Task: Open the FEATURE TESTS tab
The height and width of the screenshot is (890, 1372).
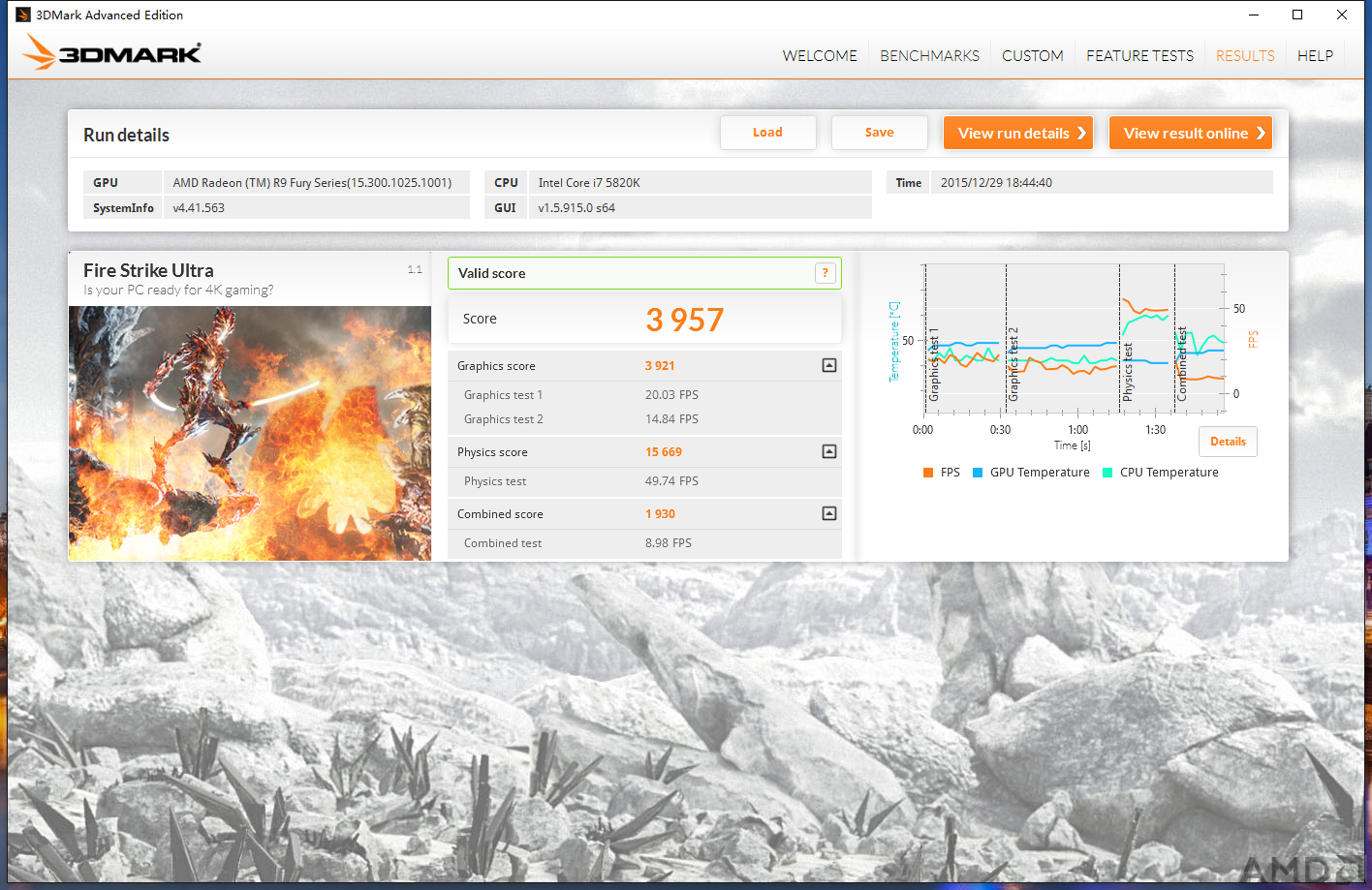Action: [x=1139, y=55]
